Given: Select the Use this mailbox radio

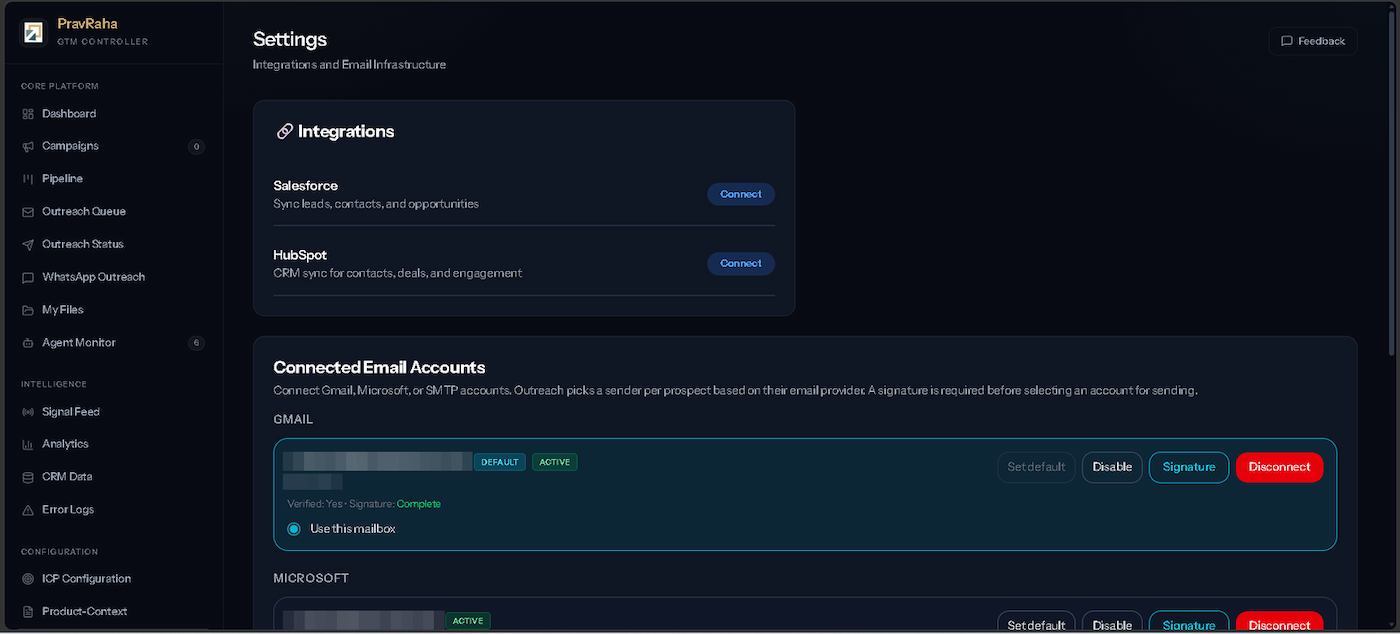Looking at the screenshot, I should click(294, 529).
